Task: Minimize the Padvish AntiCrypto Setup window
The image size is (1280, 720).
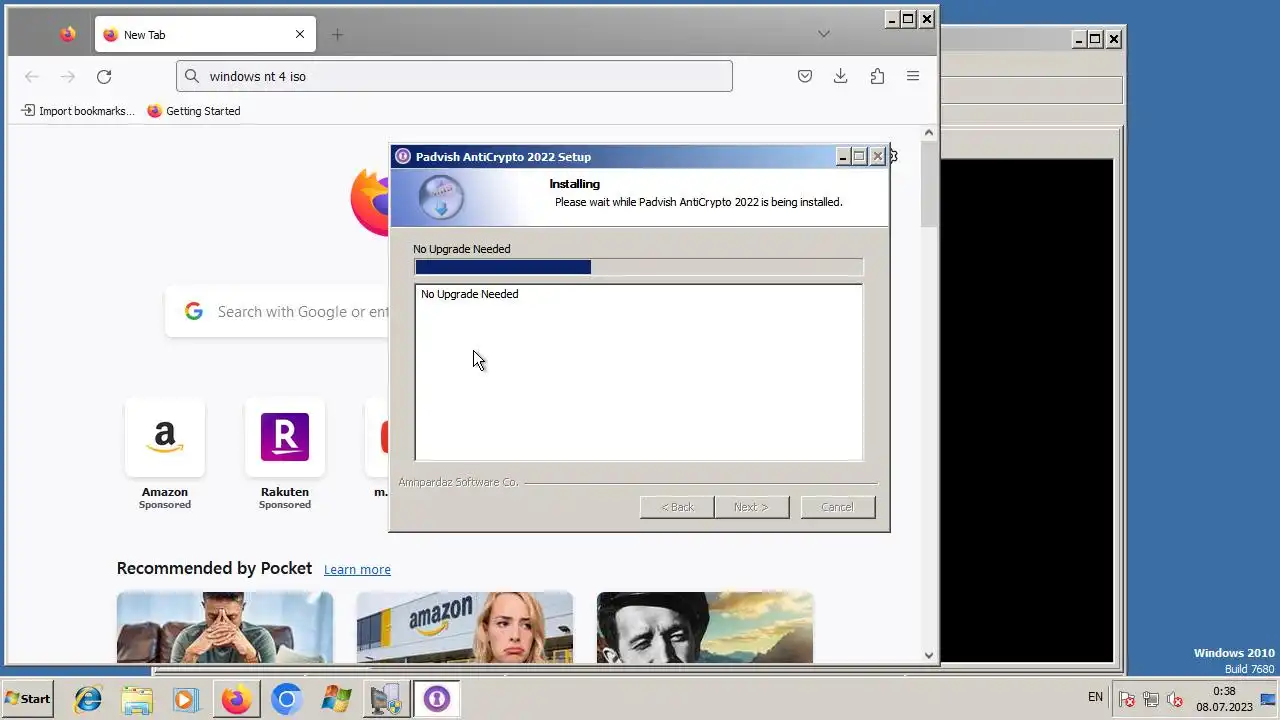Action: point(843,156)
